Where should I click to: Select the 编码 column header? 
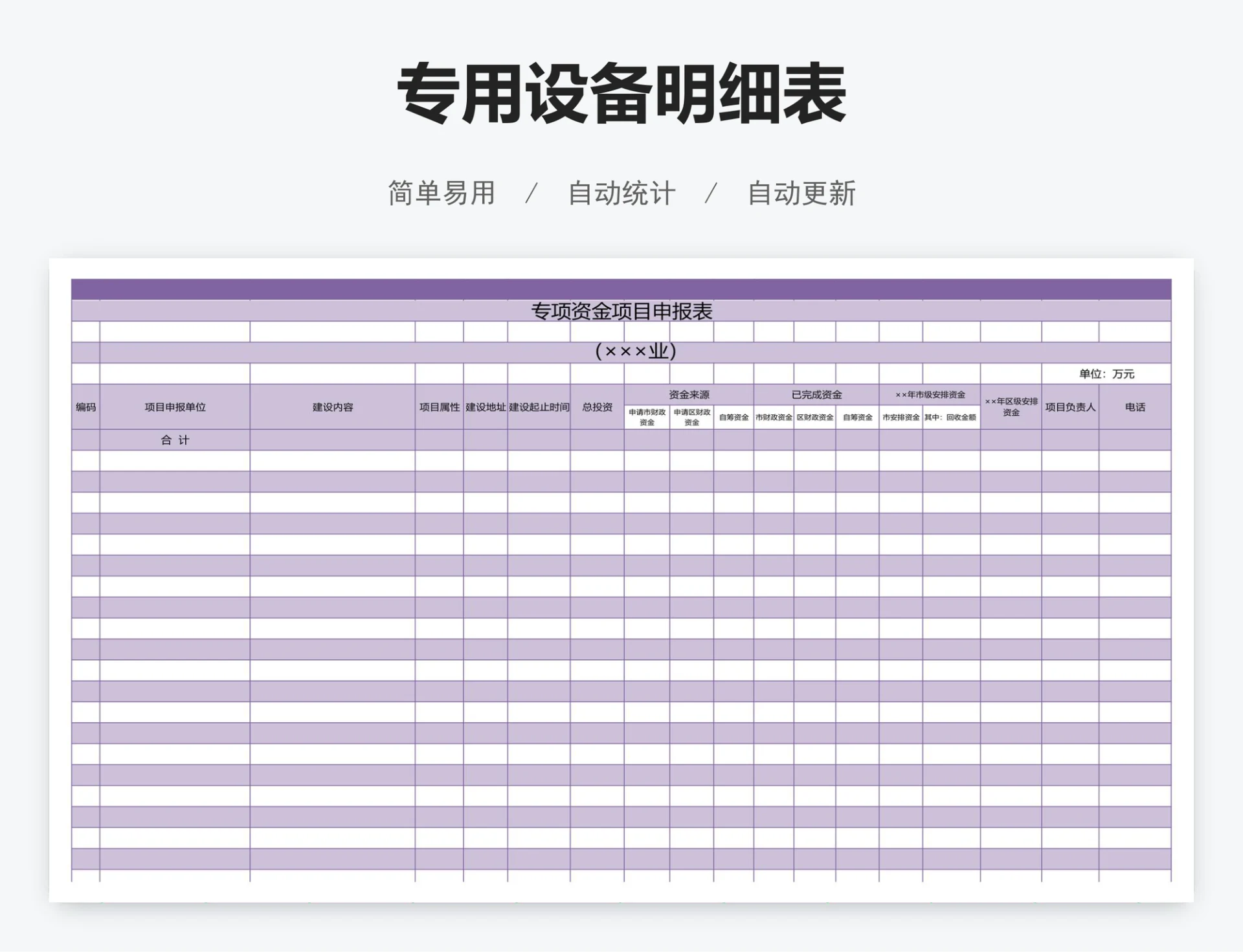(84, 408)
